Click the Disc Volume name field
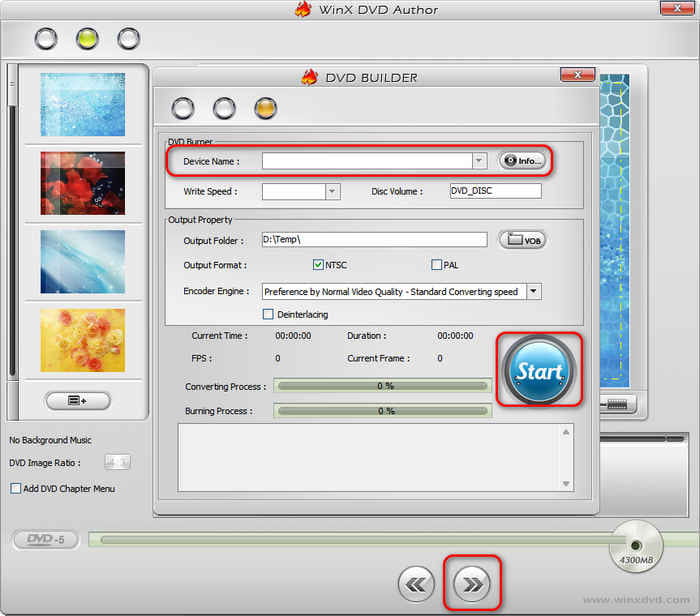Viewport: 700px width, 616px height. [495, 191]
